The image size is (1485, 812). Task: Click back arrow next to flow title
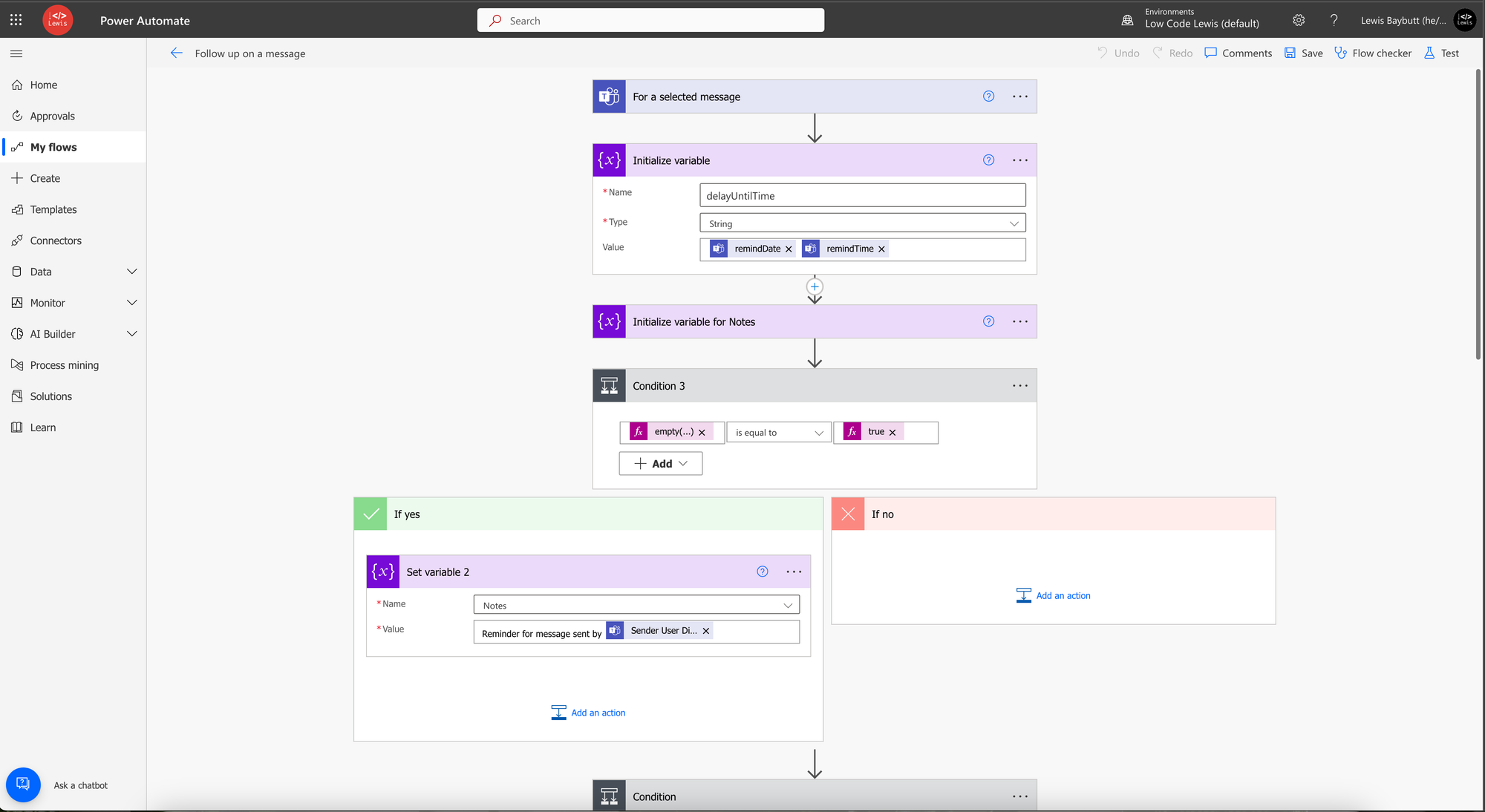(176, 53)
